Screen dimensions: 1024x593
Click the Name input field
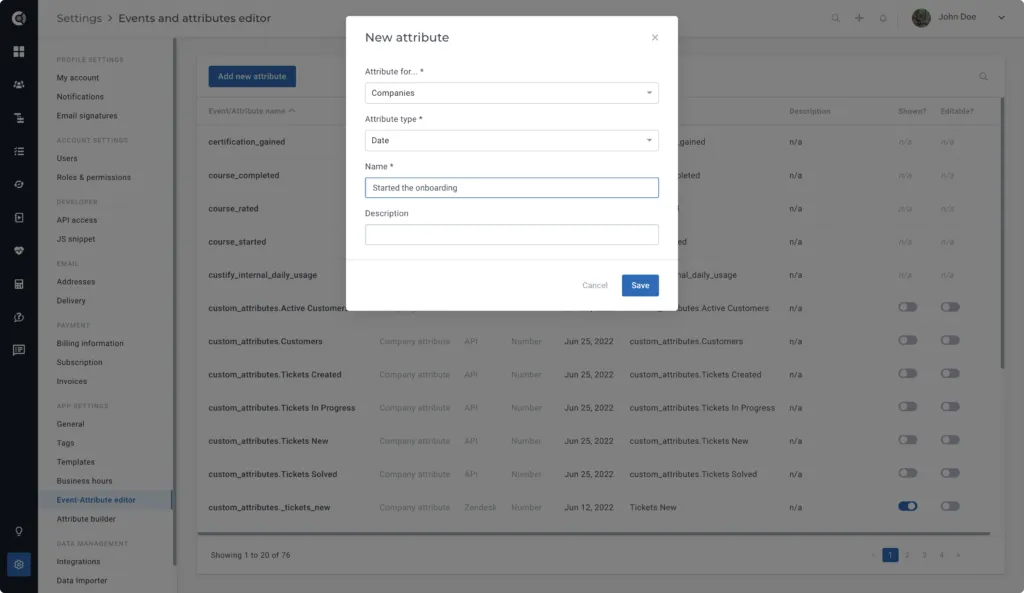pos(511,187)
